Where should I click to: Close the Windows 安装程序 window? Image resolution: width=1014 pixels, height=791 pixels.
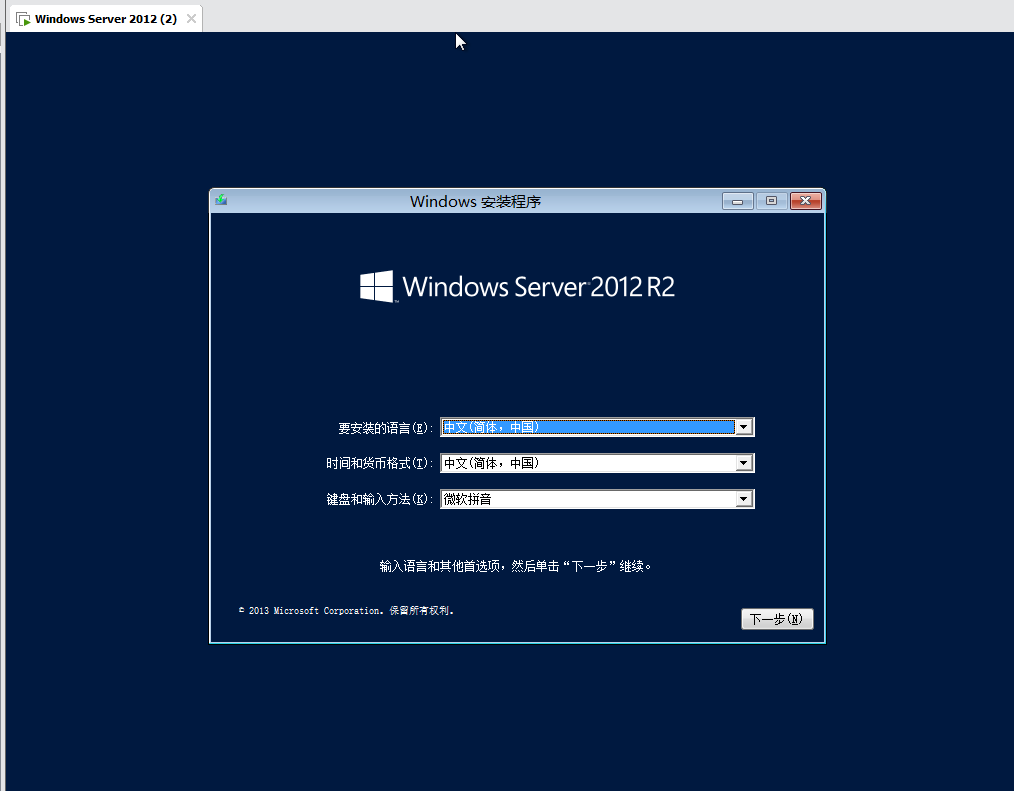click(805, 201)
